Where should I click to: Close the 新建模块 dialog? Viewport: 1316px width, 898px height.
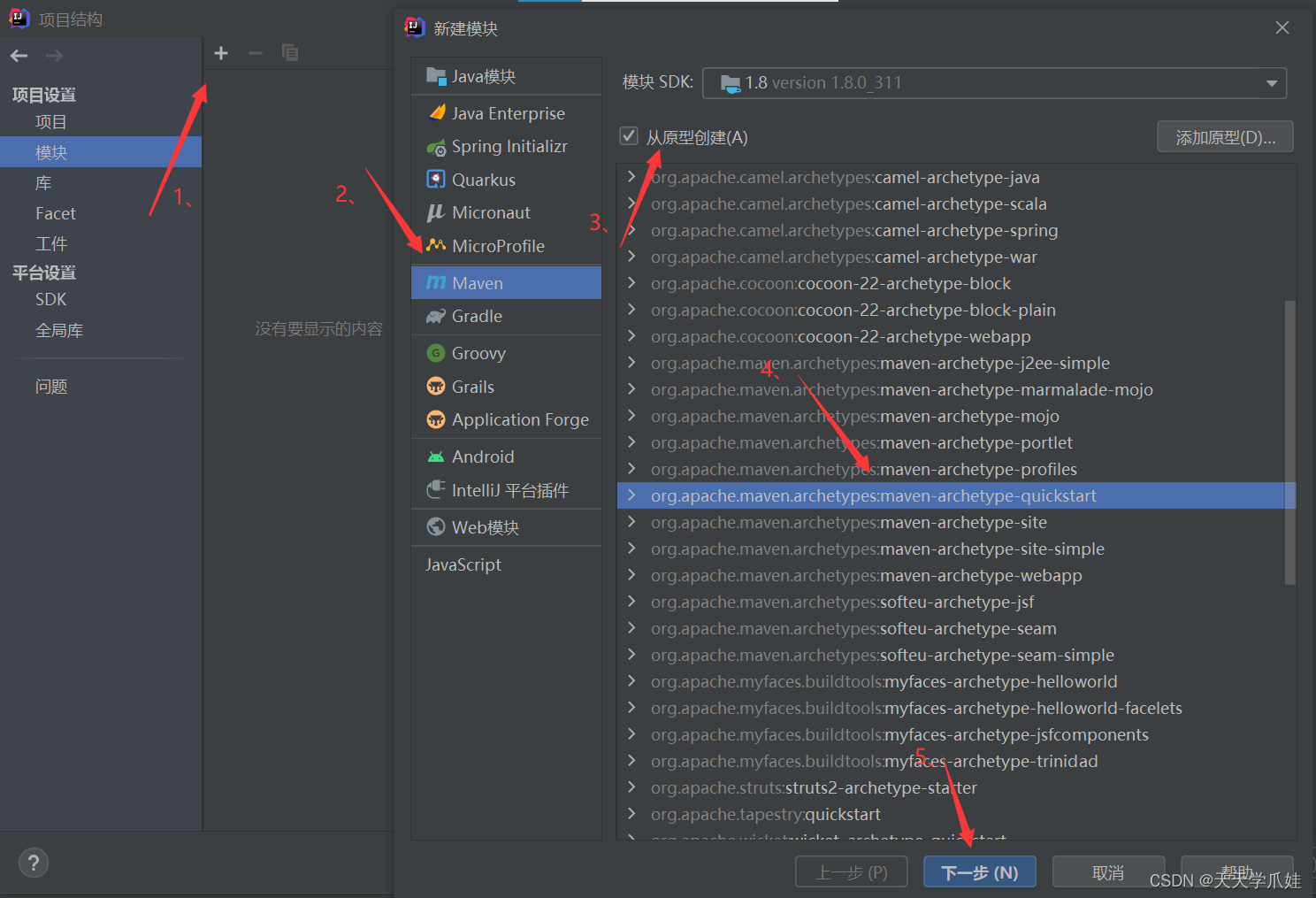point(1282,28)
